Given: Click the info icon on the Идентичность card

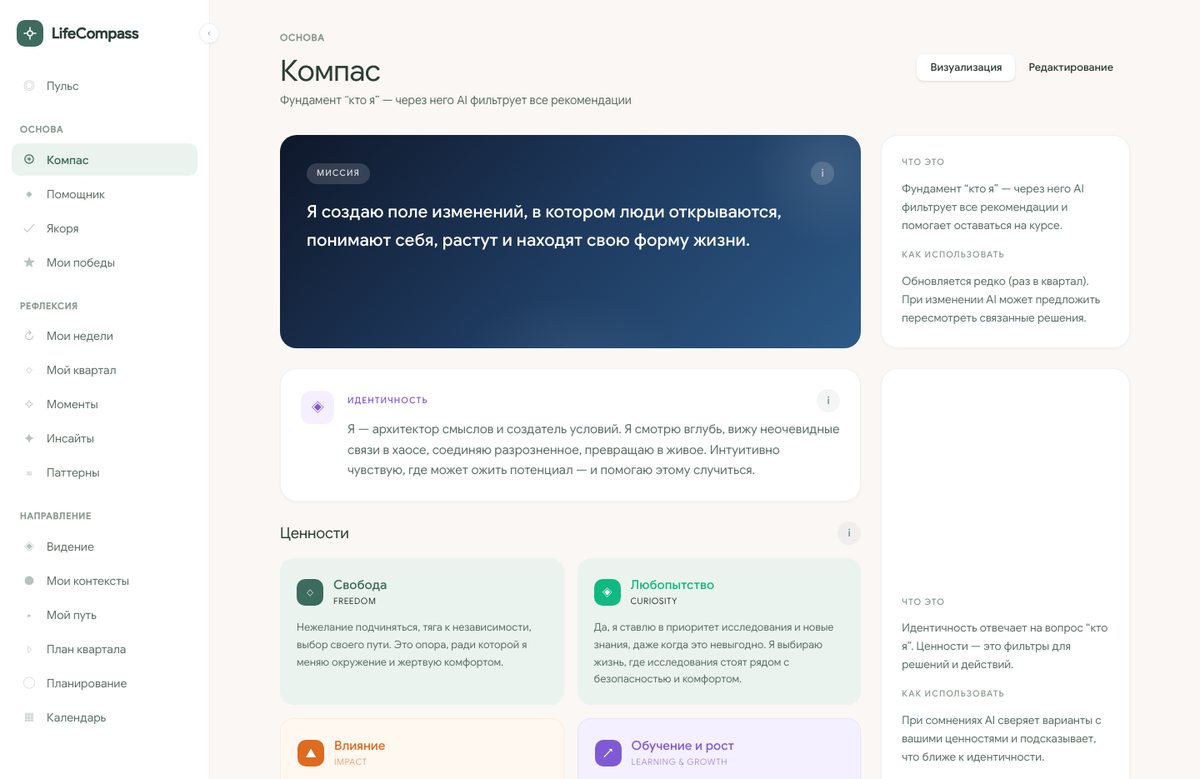Looking at the screenshot, I should point(828,401).
